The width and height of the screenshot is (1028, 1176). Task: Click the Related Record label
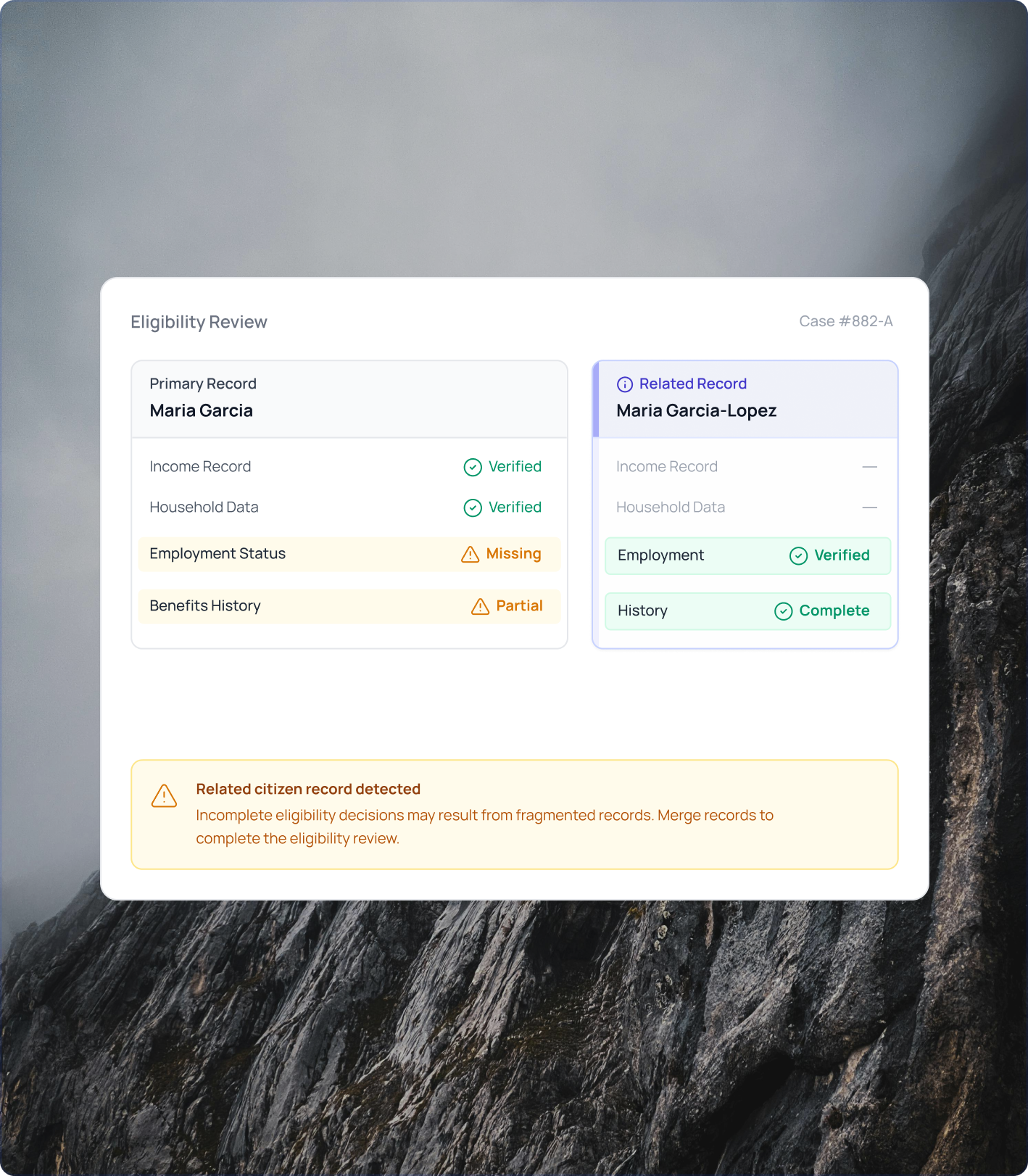(693, 384)
